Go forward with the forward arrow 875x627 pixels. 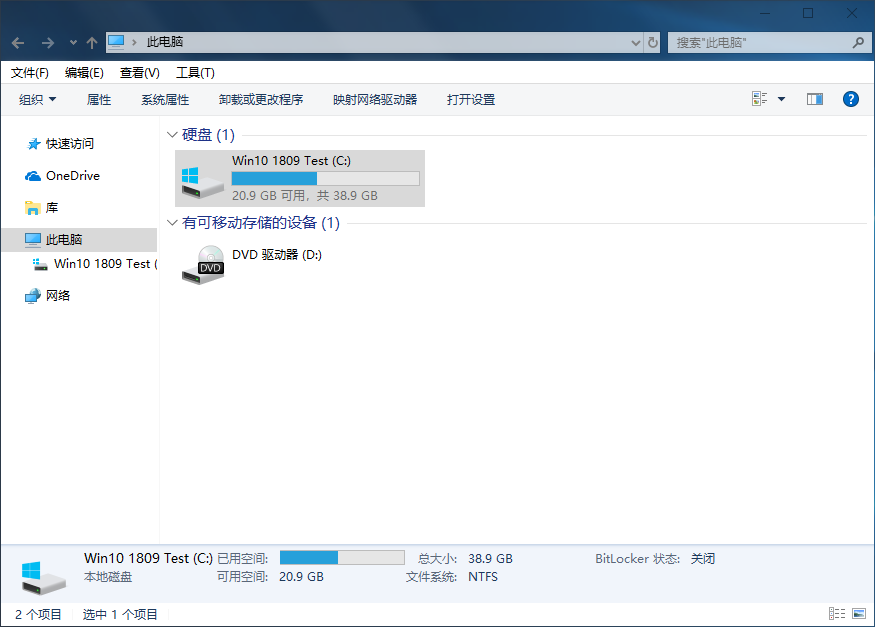pos(48,43)
